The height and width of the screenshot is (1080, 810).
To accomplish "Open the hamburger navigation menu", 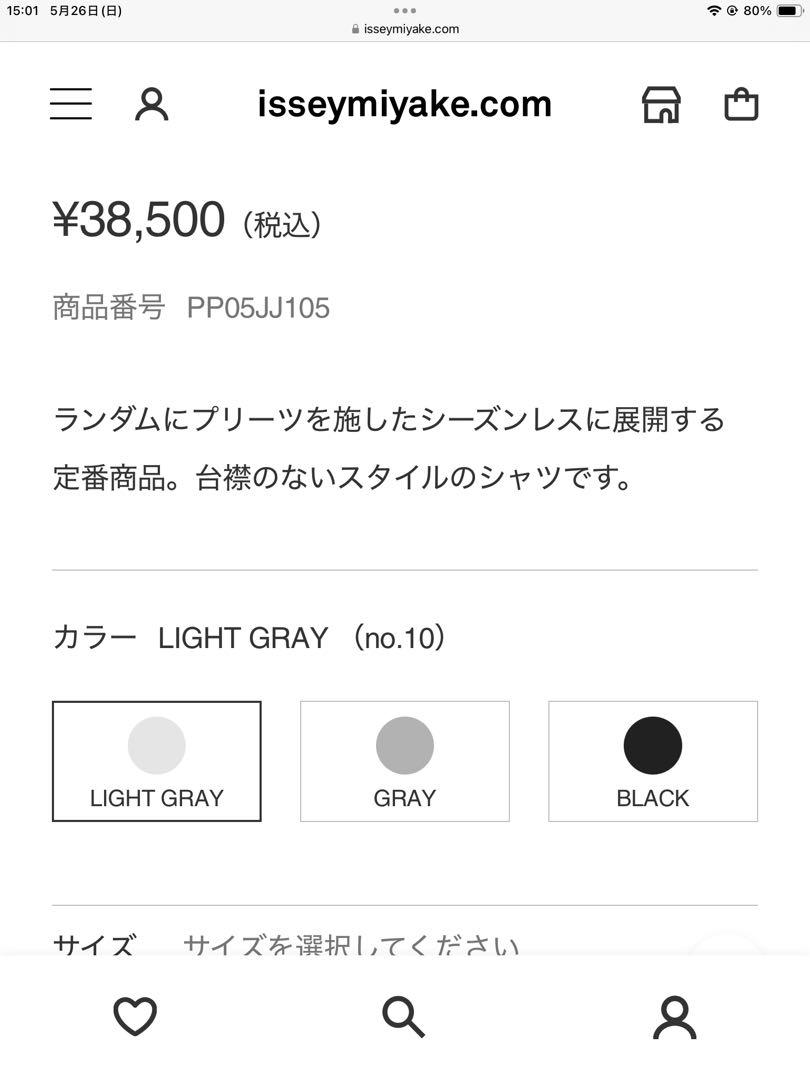I will 71,104.
